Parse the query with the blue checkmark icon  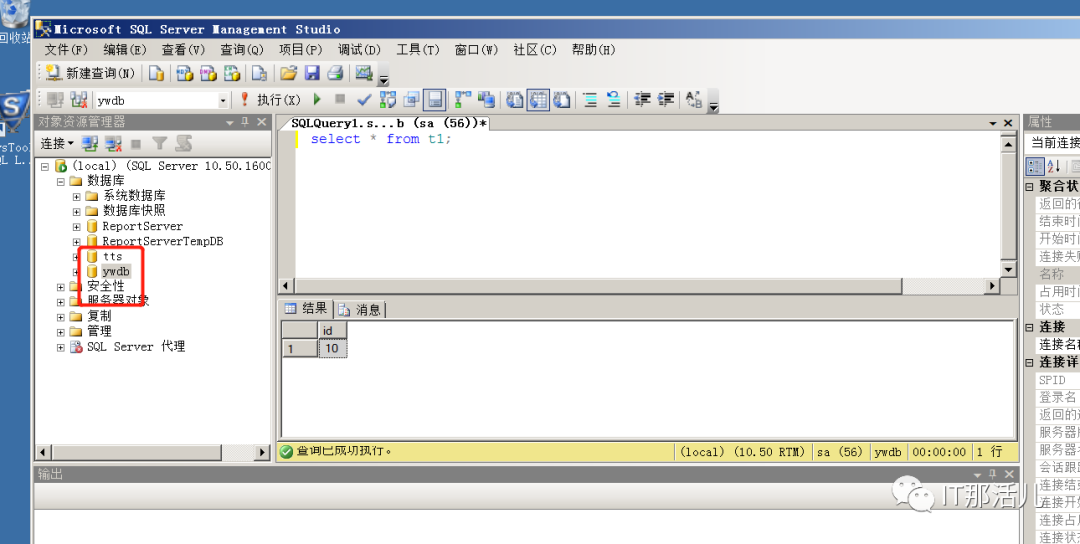364,100
